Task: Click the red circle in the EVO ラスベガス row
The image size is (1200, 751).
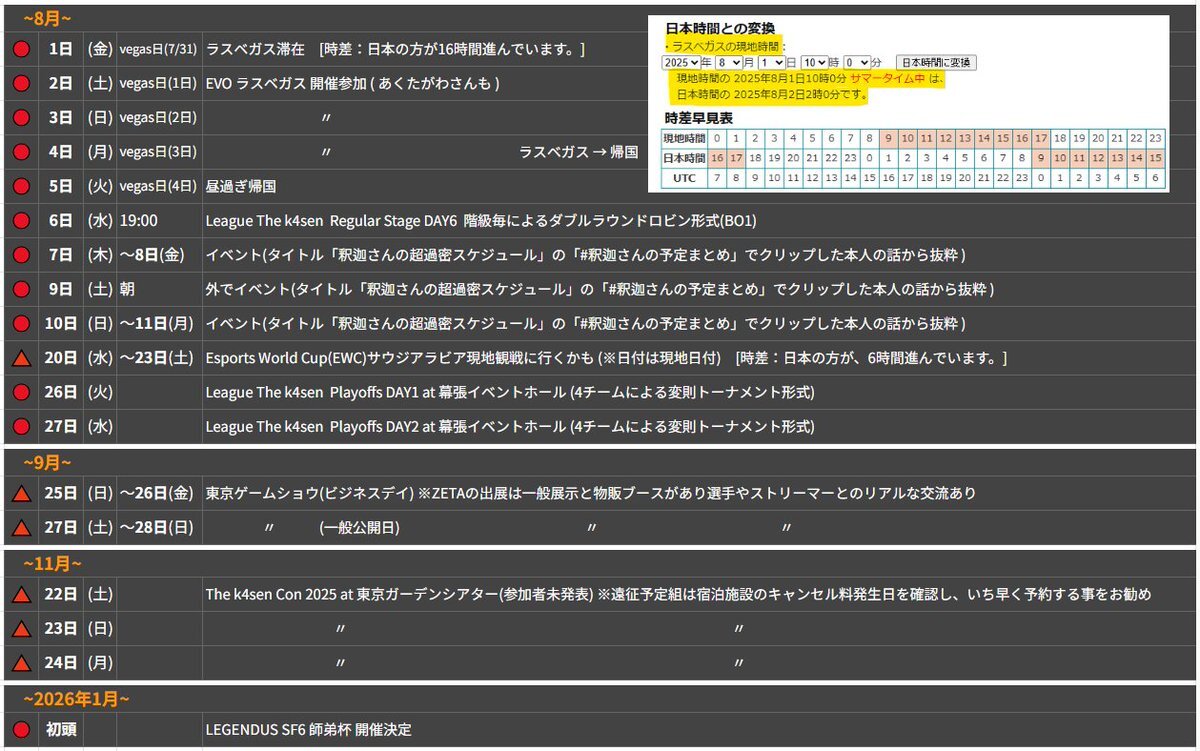Action: pyautogui.click(x=21, y=83)
